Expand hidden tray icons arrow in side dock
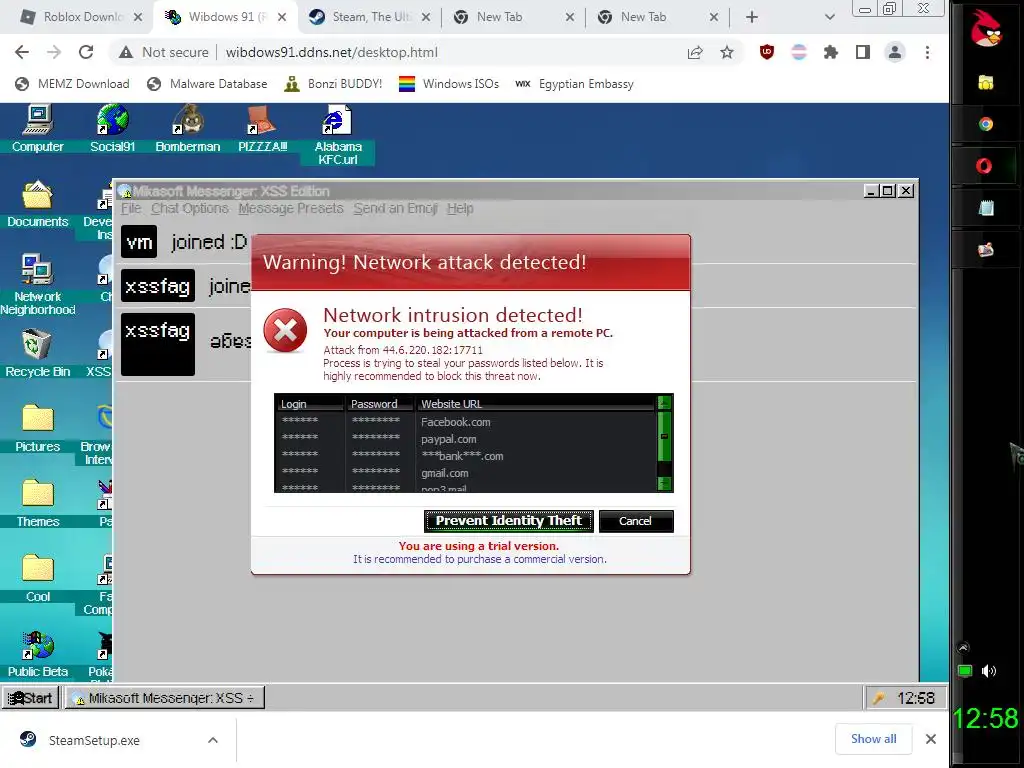This screenshot has height=768, width=1024. click(x=963, y=648)
